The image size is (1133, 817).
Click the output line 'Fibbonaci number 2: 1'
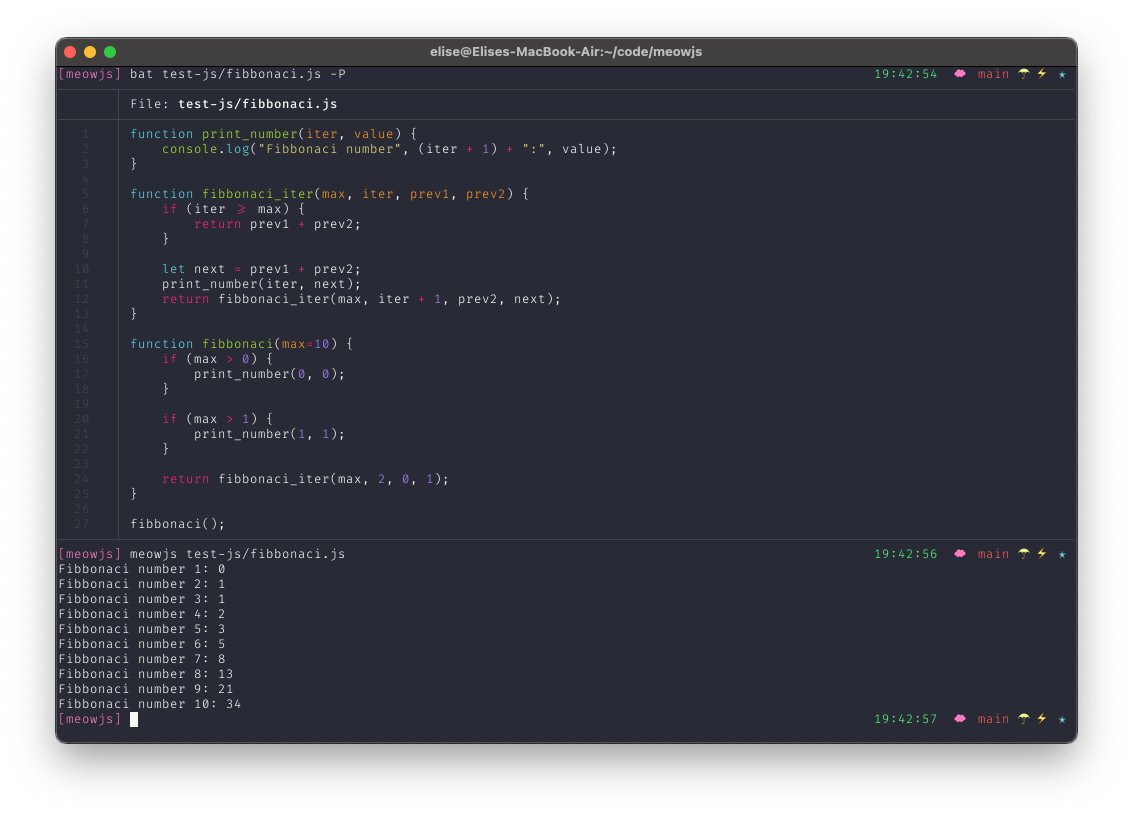142,584
